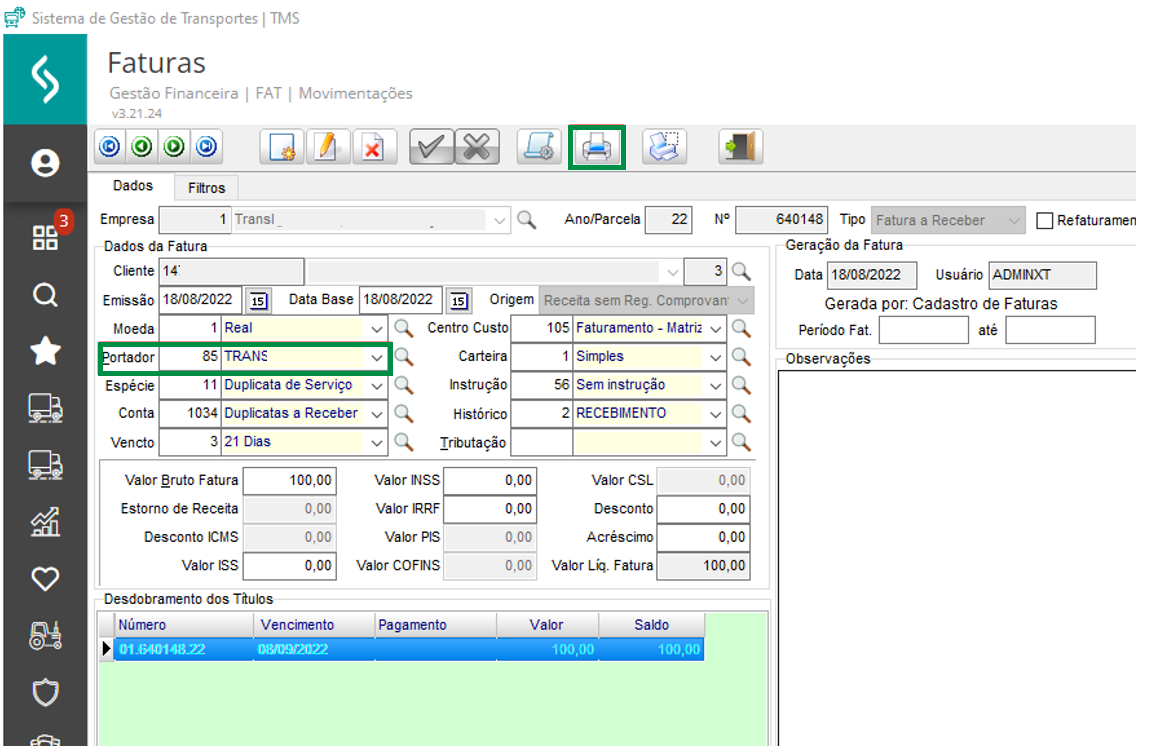Expand the Portador dropdown

click(x=377, y=357)
